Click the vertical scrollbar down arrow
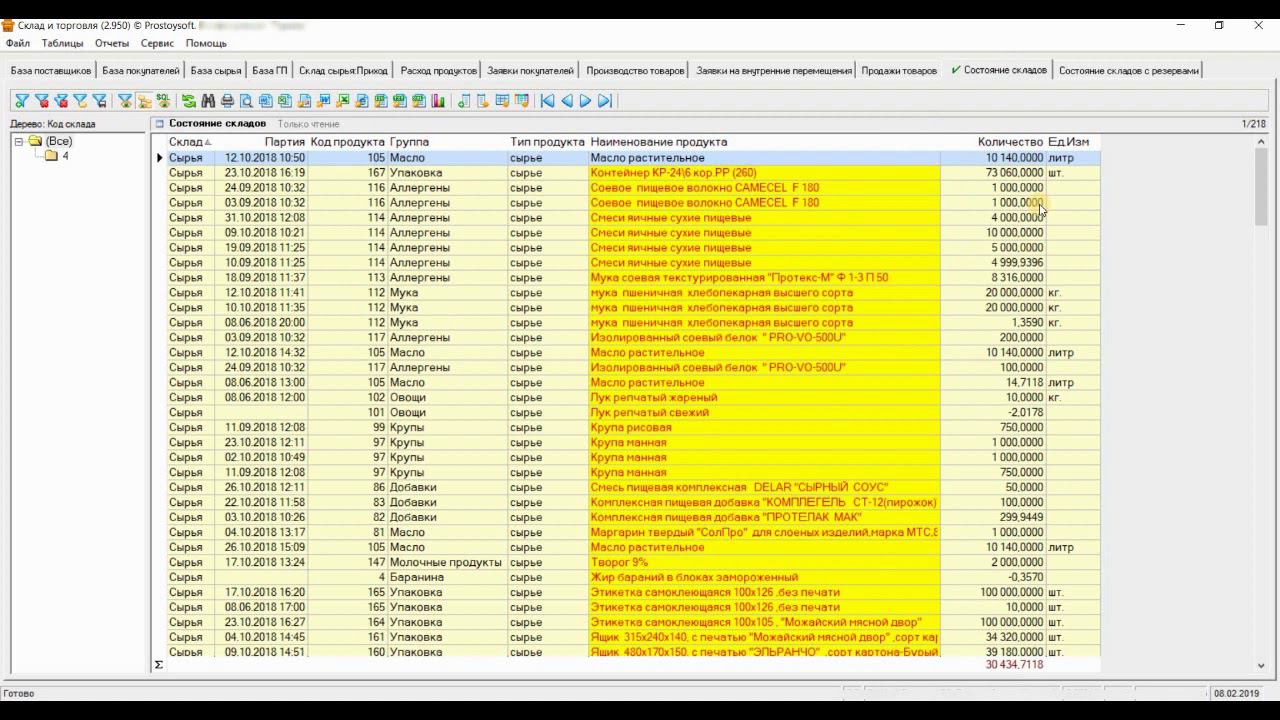Image resolution: width=1280 pixels, height=720 pixels. [1261, 665]
